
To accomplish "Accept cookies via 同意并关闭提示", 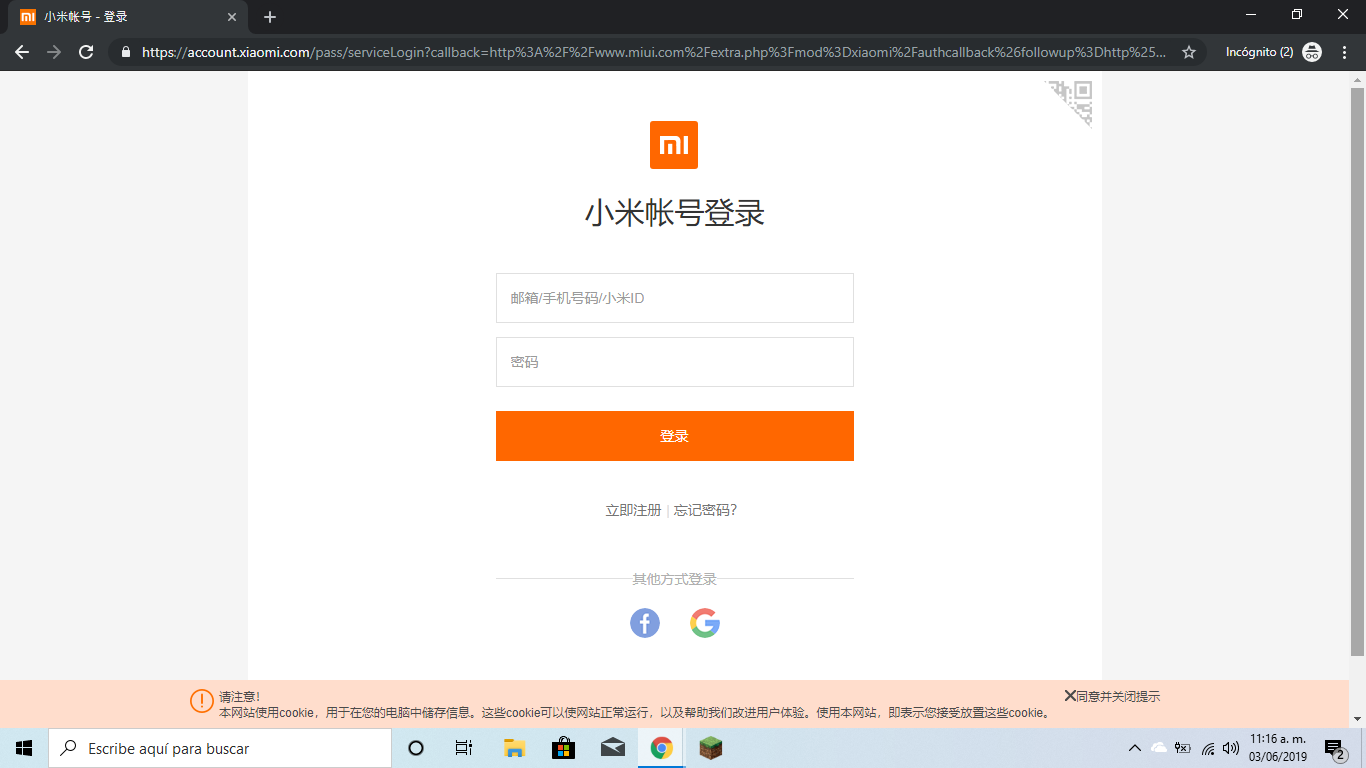I will [x=1112, y=696].
